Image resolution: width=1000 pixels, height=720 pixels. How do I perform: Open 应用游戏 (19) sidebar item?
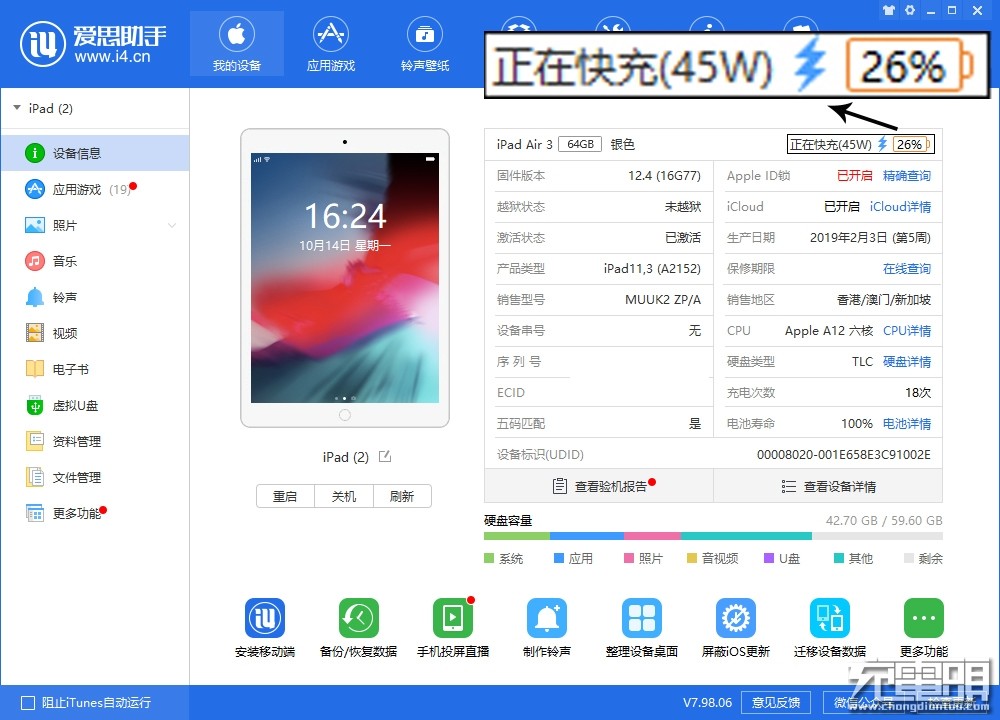[95, 189]
